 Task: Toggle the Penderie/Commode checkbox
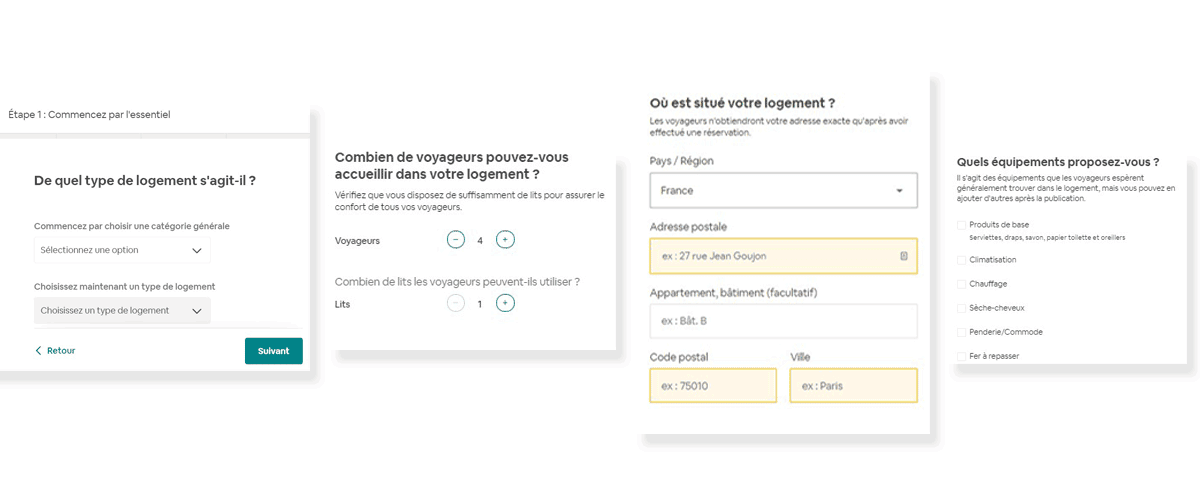961,332
